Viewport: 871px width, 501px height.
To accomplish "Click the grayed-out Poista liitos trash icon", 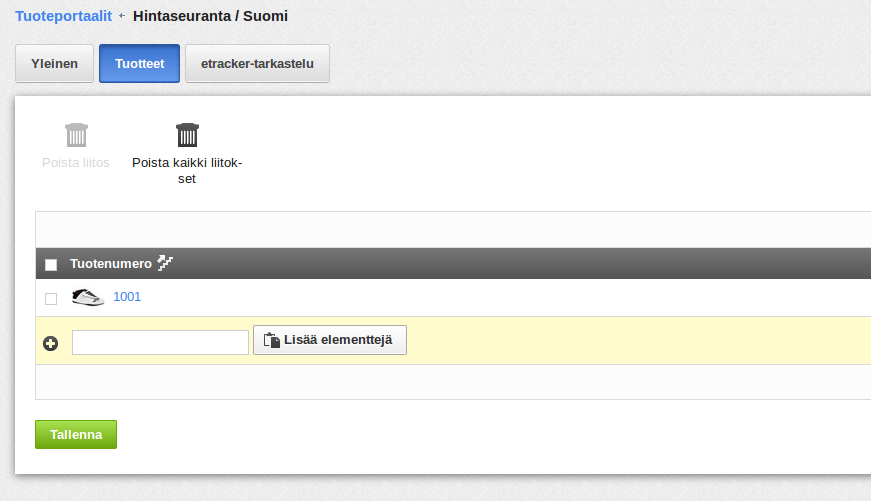I will tap(76, 135).
